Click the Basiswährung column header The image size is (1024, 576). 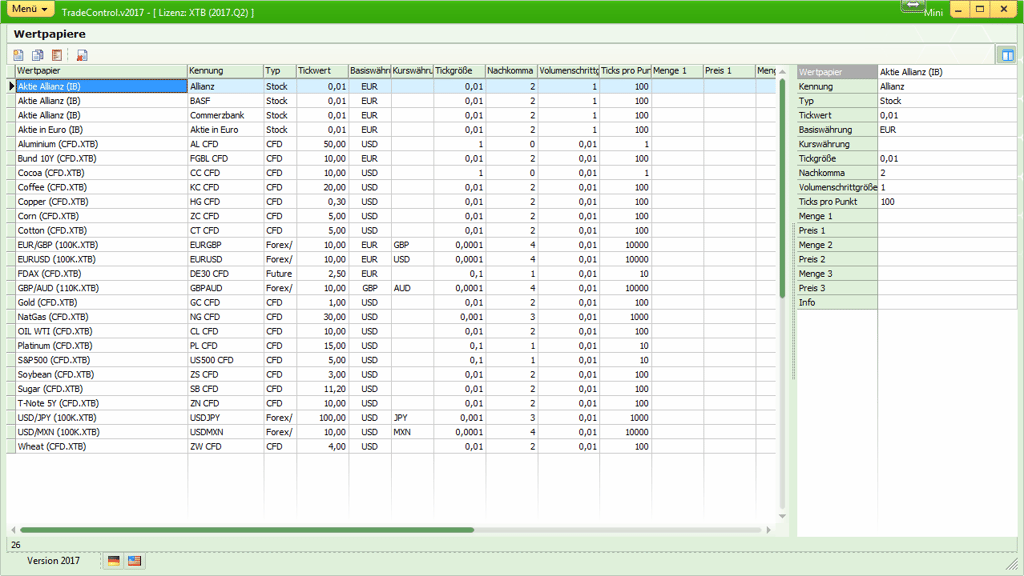pyautogui.click(x=370, y=71)
